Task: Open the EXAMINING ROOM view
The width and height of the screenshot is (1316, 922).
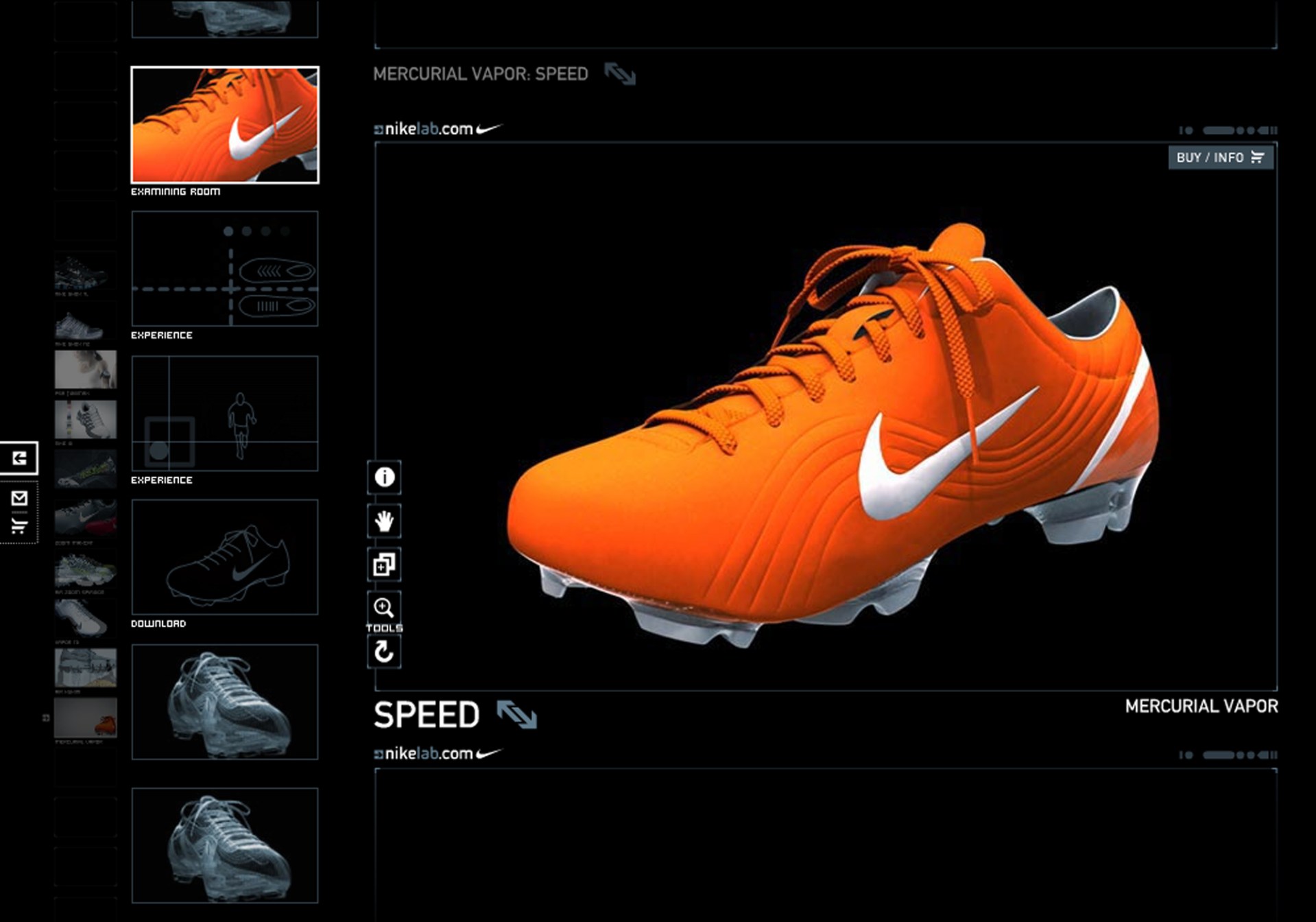Action: 226,123
